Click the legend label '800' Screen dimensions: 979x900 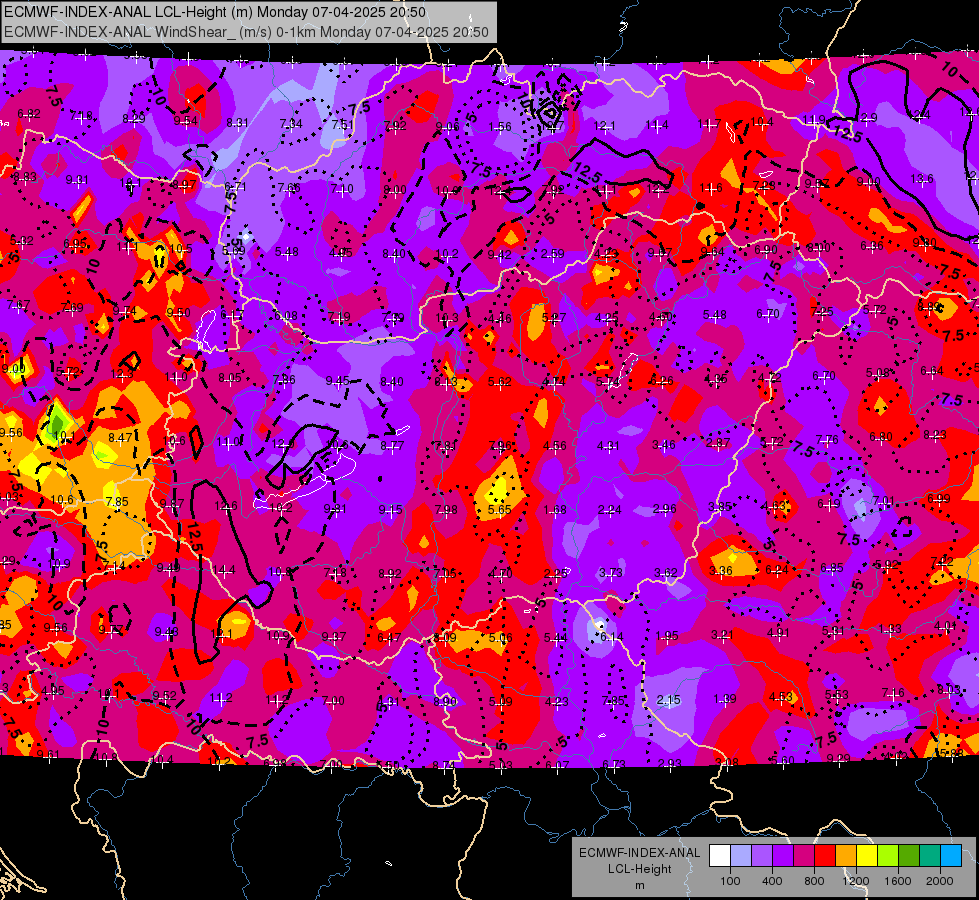tap(814, 881)
